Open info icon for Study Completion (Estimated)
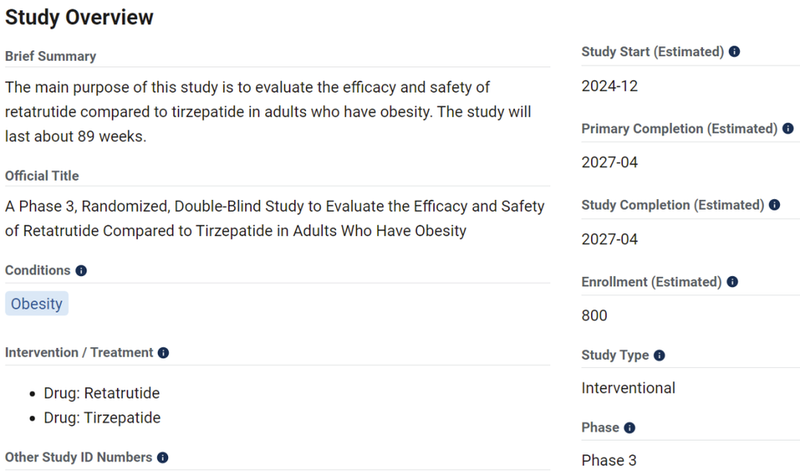Screen dimensions: 800x476 tap(773, 205)
